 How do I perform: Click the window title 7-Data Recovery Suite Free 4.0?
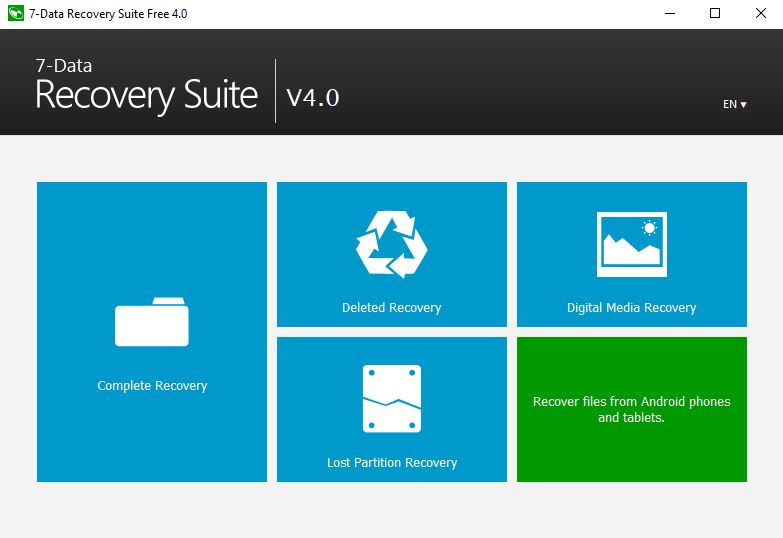click(x=108, y=14)
